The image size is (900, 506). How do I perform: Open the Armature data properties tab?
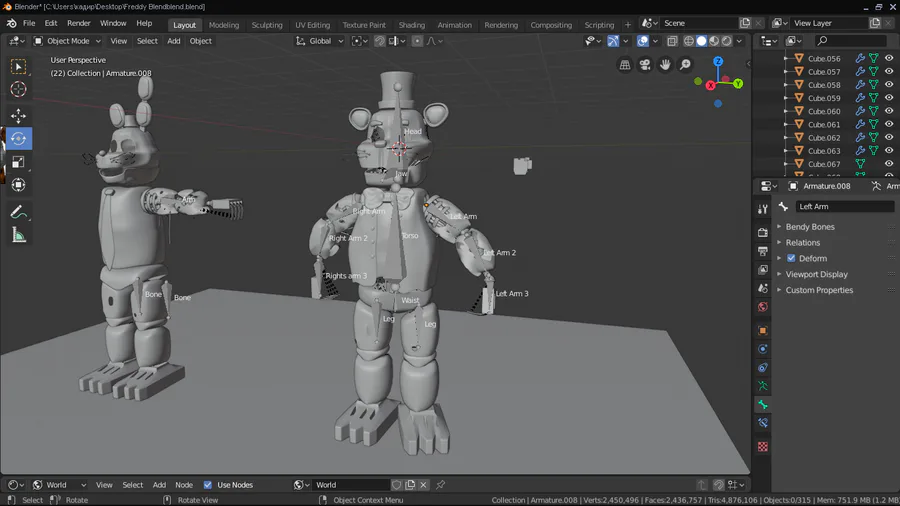(763, 386)
